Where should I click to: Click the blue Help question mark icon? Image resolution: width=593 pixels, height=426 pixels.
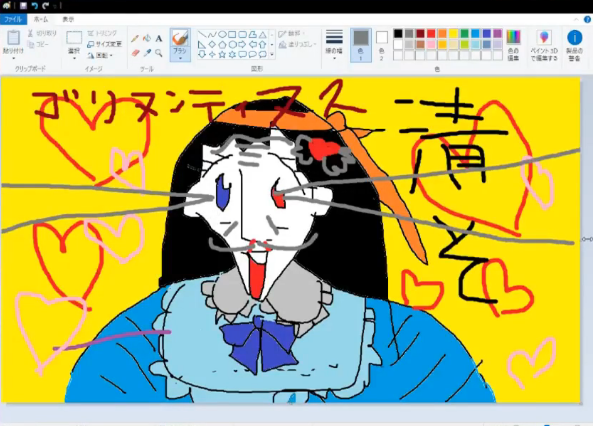(587, 19)
